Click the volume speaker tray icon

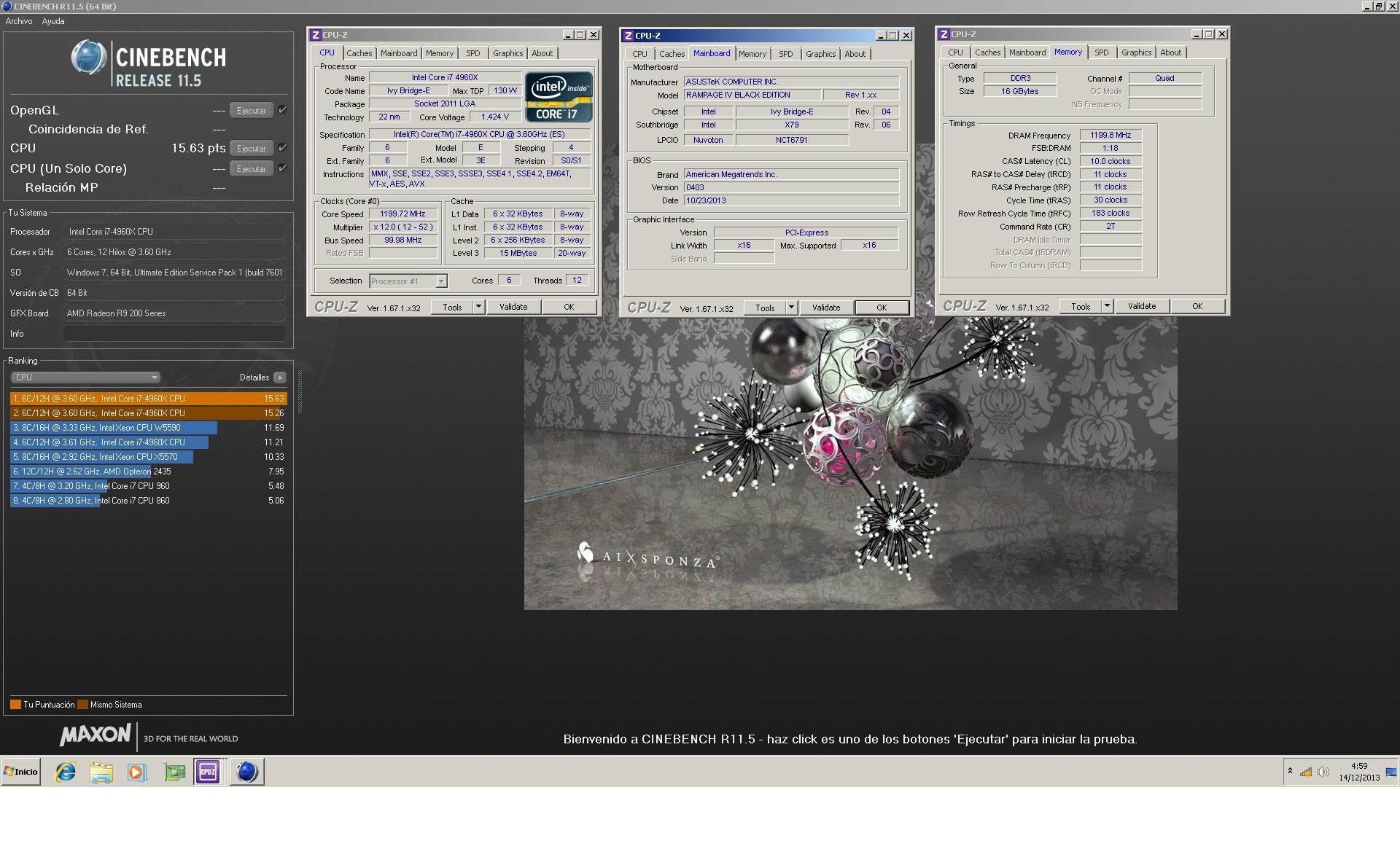pos(1323,772)
